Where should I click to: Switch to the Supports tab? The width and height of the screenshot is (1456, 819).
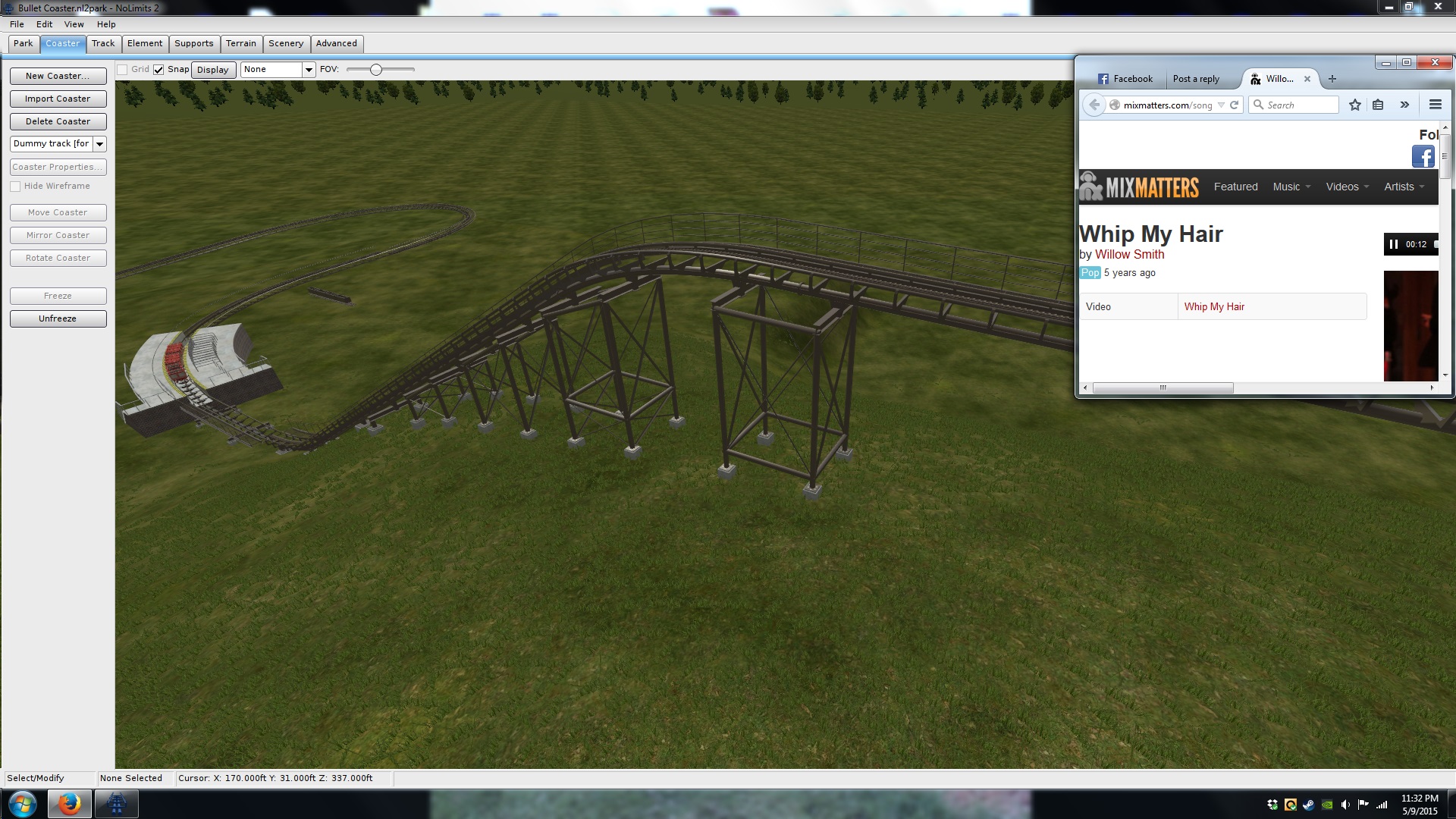[x=193, y=43]
